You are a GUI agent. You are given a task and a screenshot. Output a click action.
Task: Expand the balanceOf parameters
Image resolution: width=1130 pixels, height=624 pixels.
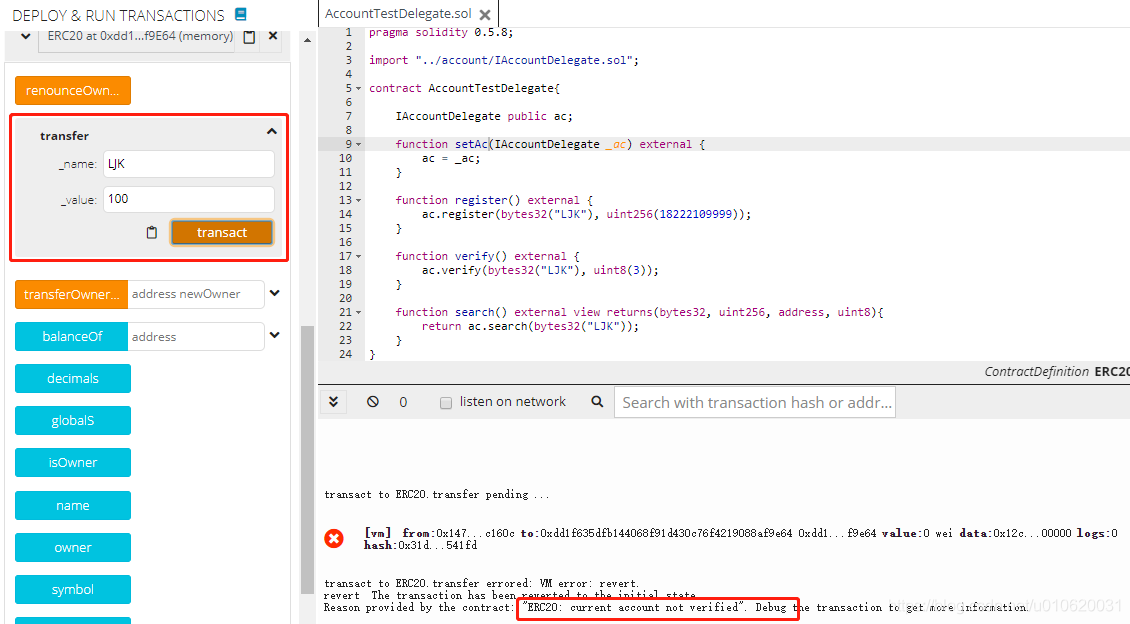[275, 335]
